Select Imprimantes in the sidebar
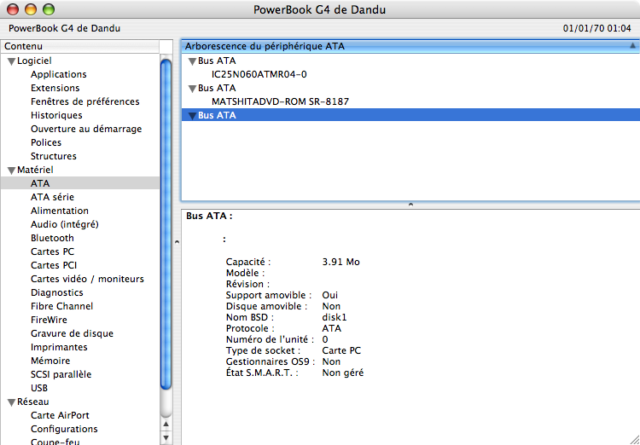640x445 pixels. point(59,347)
